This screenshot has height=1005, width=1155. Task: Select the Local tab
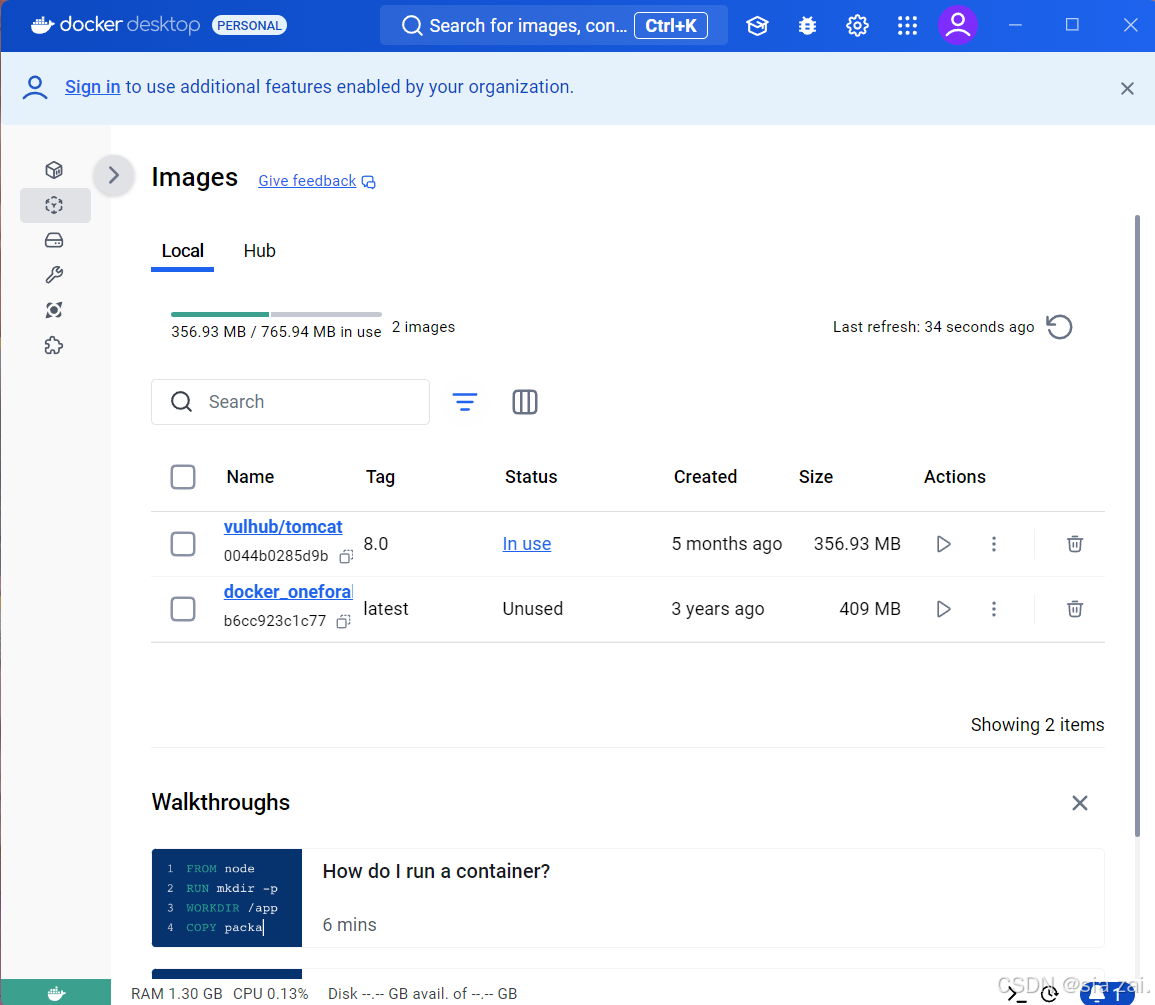[183, 251]
